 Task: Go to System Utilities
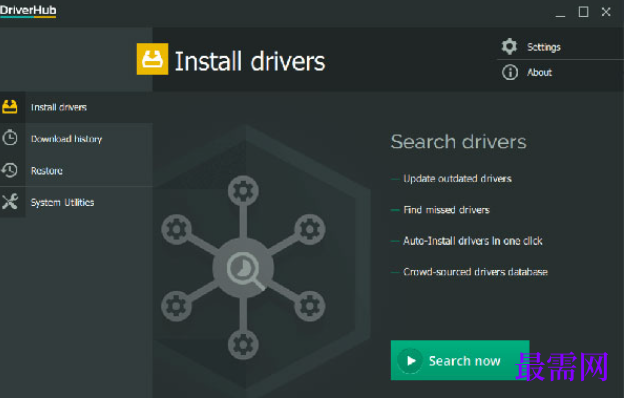coord(76,202)
